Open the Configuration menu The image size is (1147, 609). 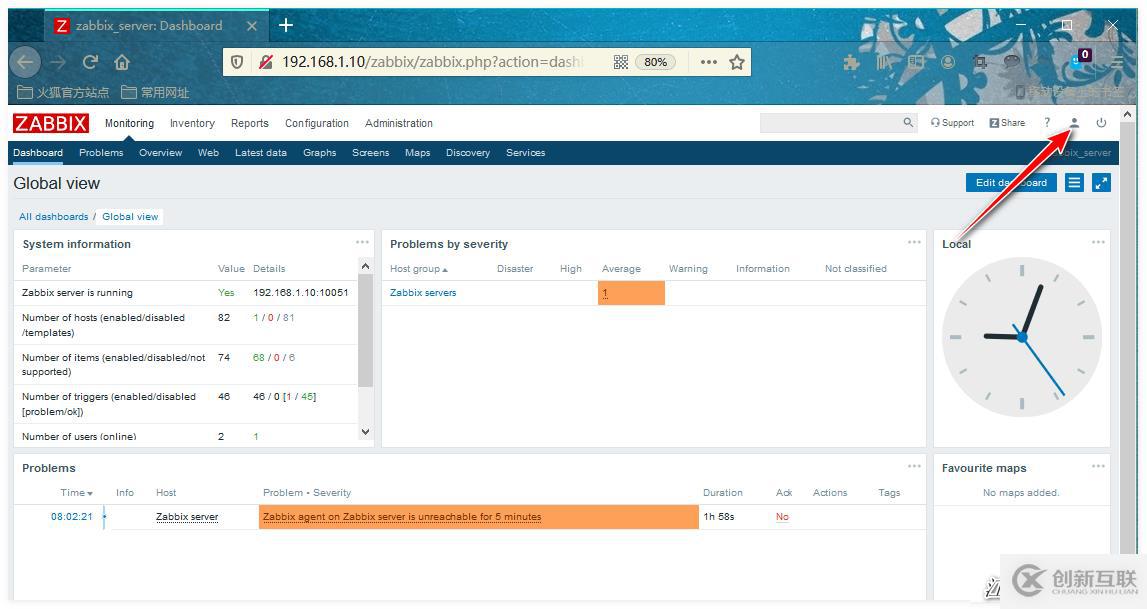[x=317, y=123]
